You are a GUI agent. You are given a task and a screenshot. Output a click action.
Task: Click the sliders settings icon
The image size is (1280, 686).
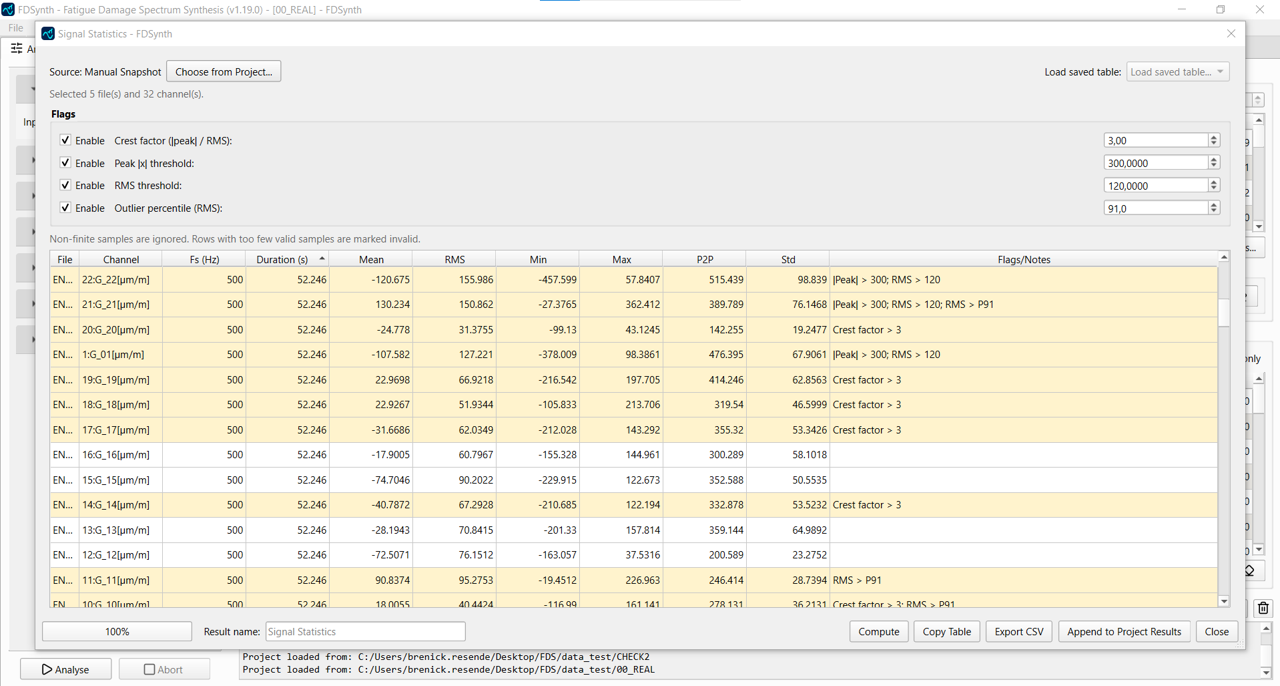pyautogui.click(x=17, y=48)
